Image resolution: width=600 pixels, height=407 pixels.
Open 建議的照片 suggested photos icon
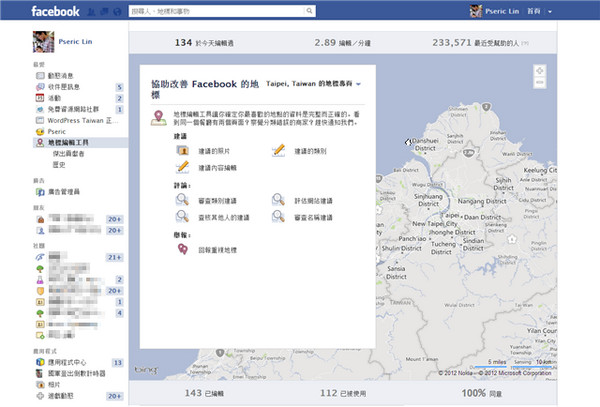(x=183, y=150)
